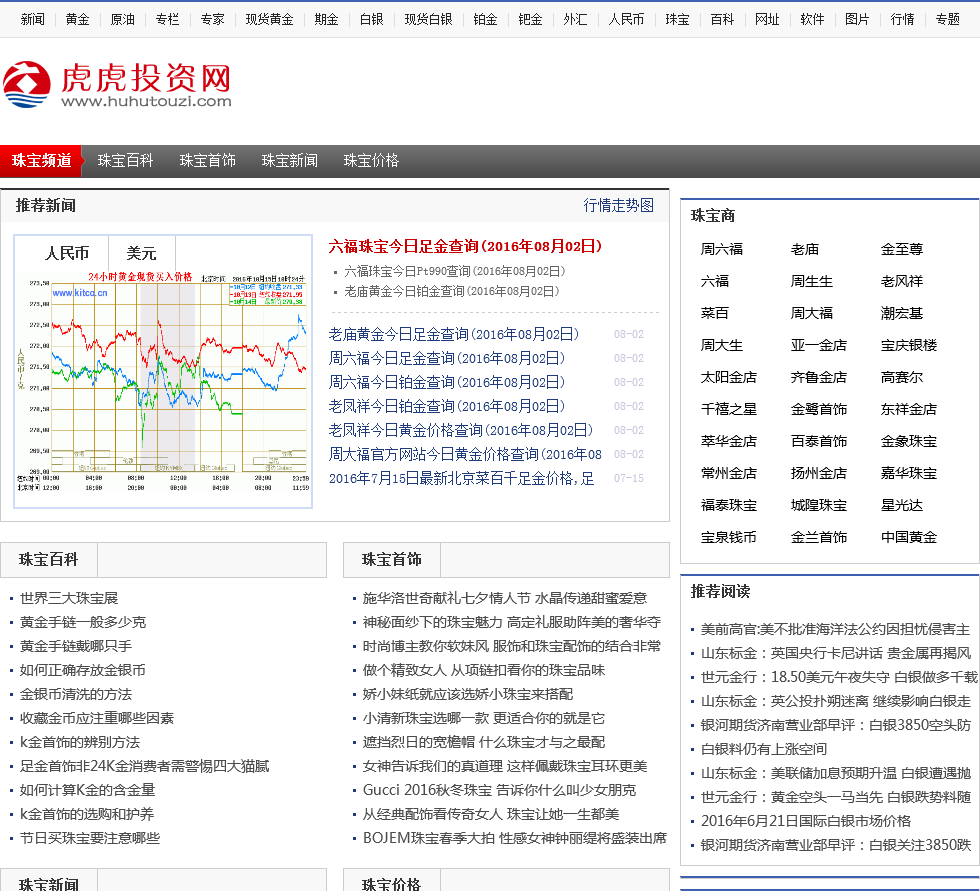Open the Gucci 2016秋冬珠宝 article

click(x=498, y=790)
